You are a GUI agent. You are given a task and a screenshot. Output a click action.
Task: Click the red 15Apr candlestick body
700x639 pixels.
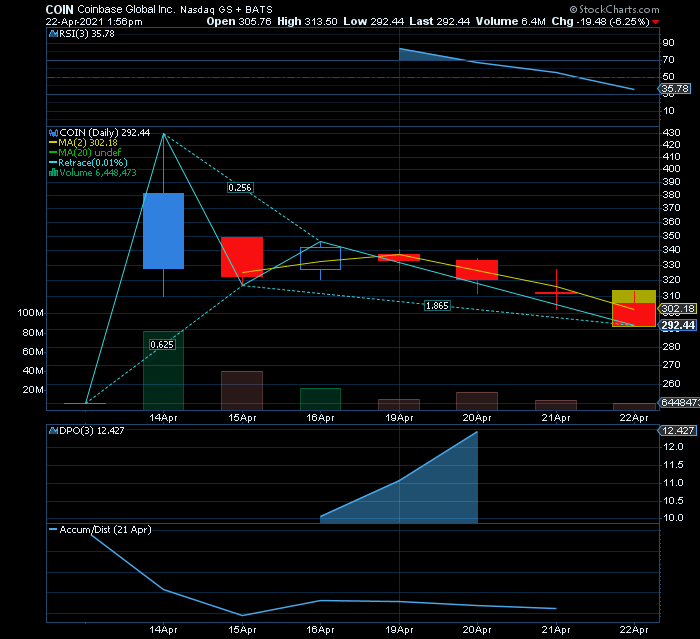pyautogui.click(x=242, y=257)
